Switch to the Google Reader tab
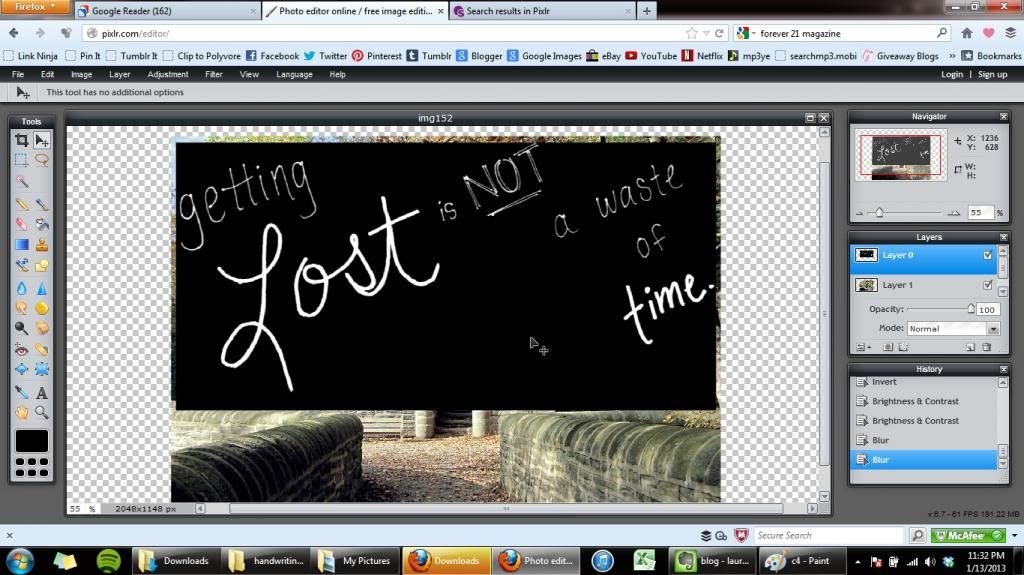Screen dimensions: 1024x575 167,11
